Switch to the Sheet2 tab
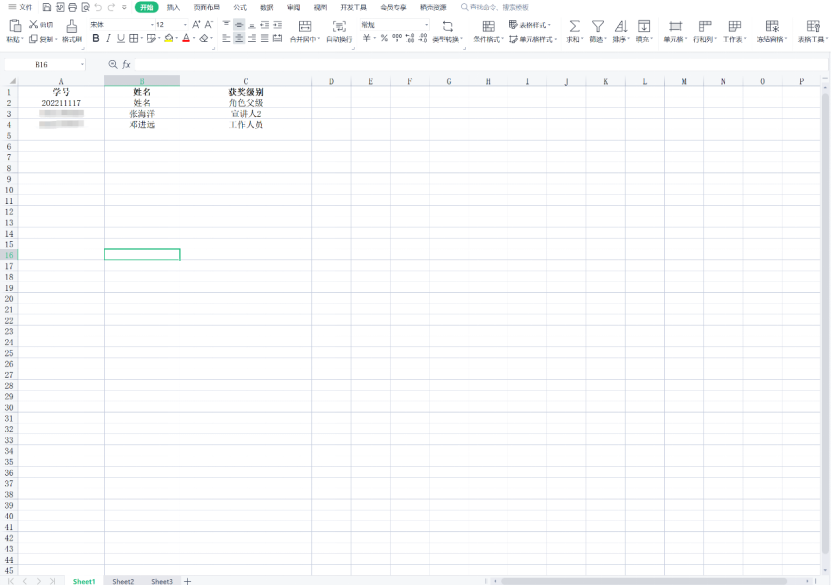 [x=123, y=581]
